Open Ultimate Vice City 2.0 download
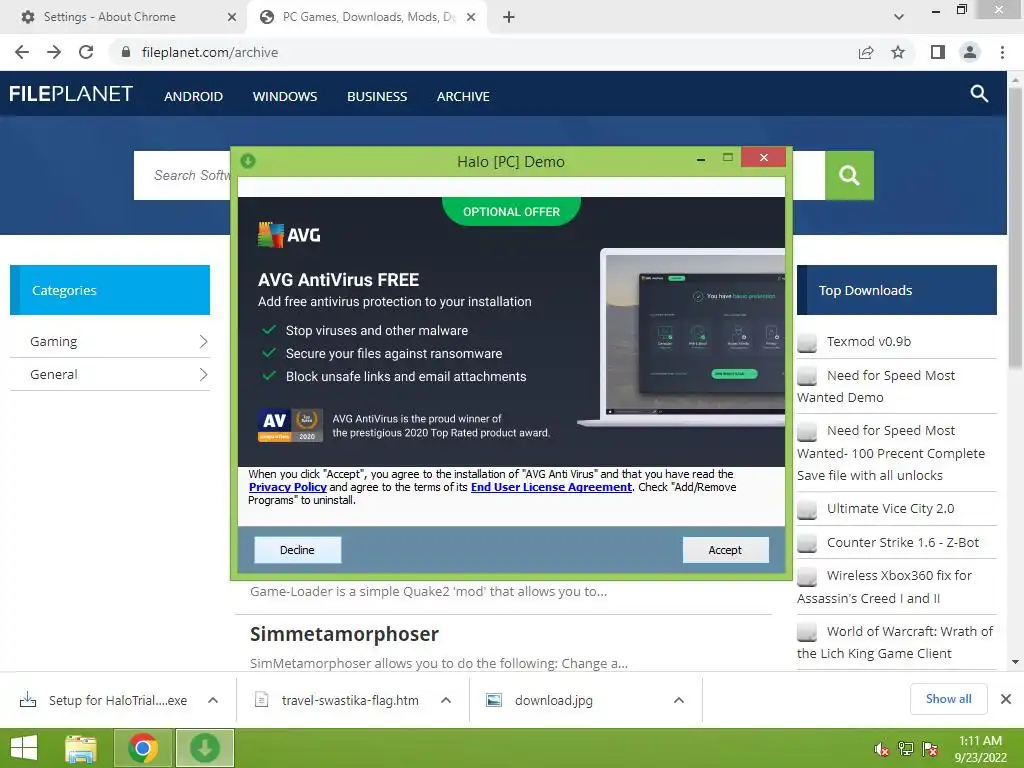1024x768 pixels. (890, 508)
